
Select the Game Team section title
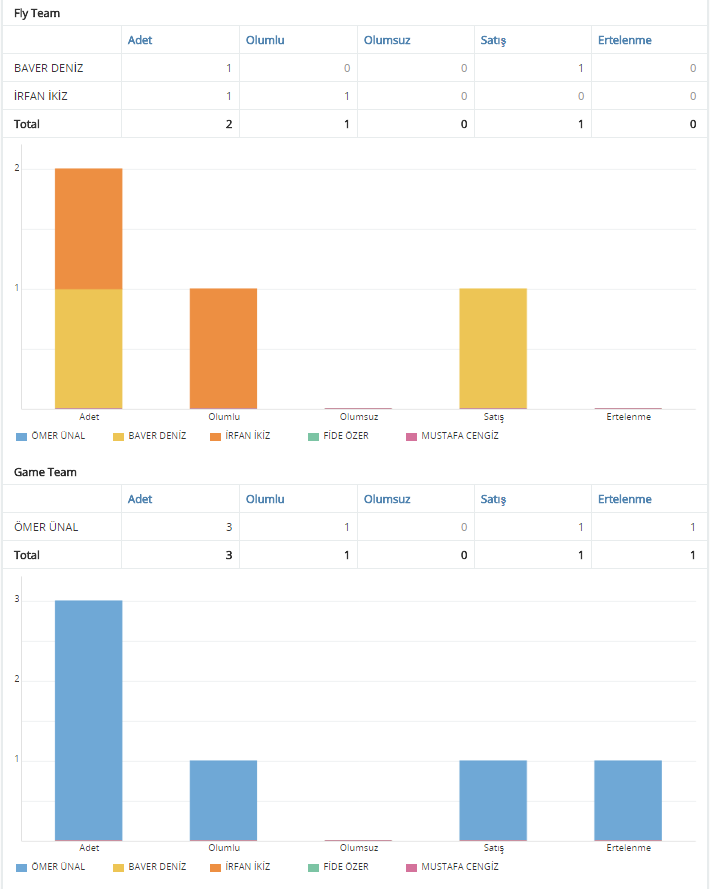(45, 472)
